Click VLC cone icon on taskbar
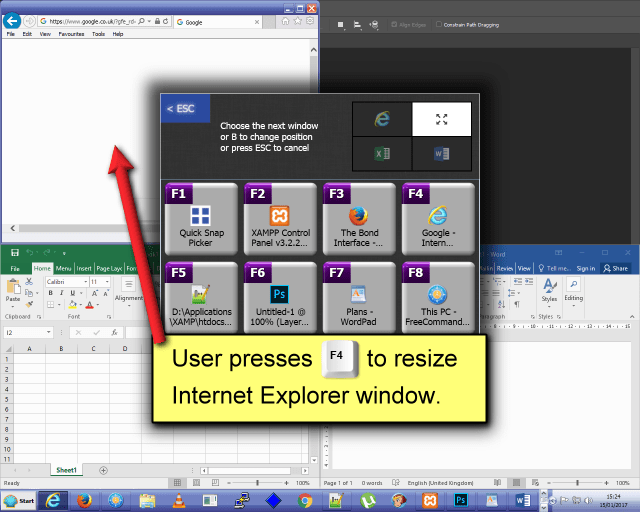This screenshot has height=512, width=640. [179, 501]
